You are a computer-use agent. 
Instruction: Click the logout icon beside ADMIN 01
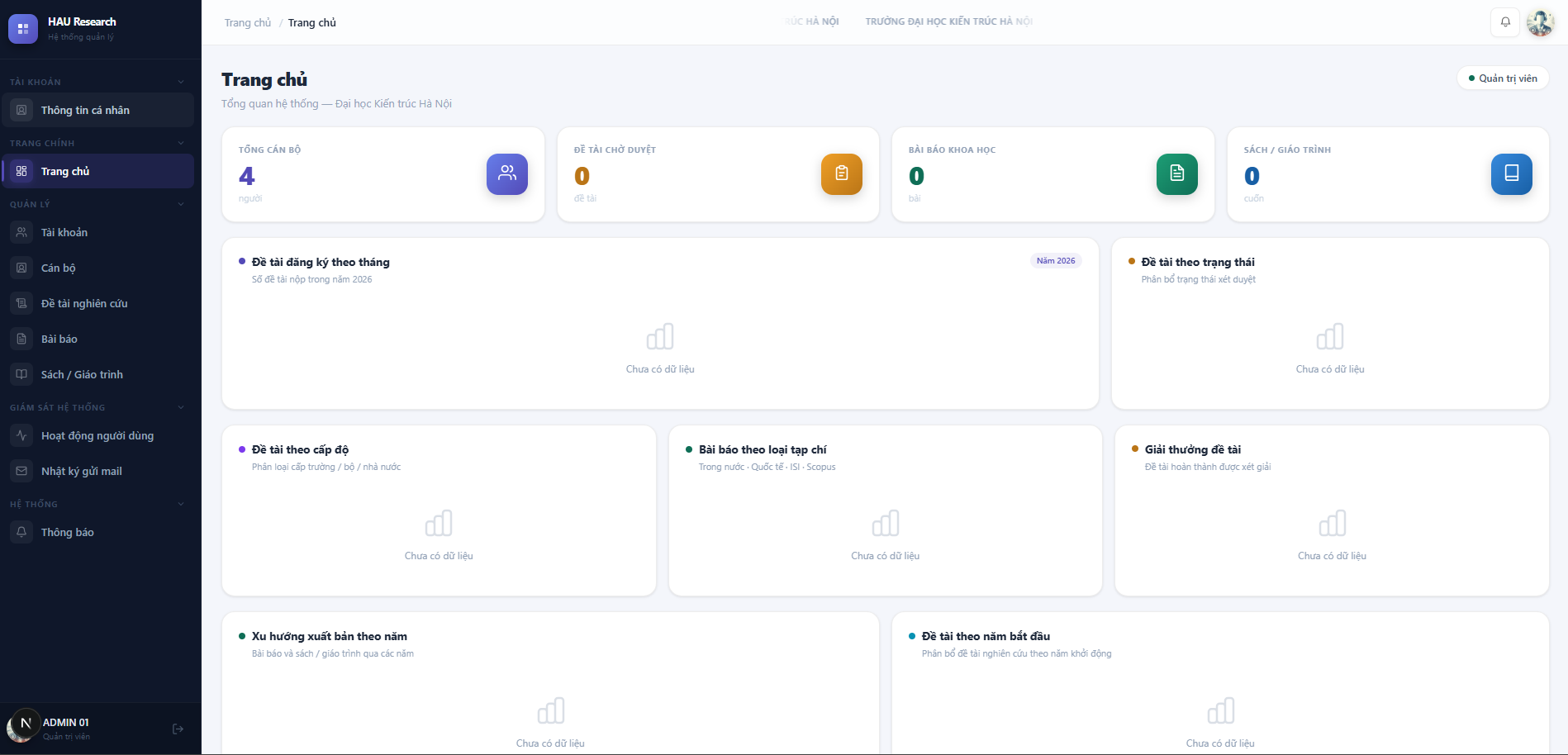click(x=178, y=729)
